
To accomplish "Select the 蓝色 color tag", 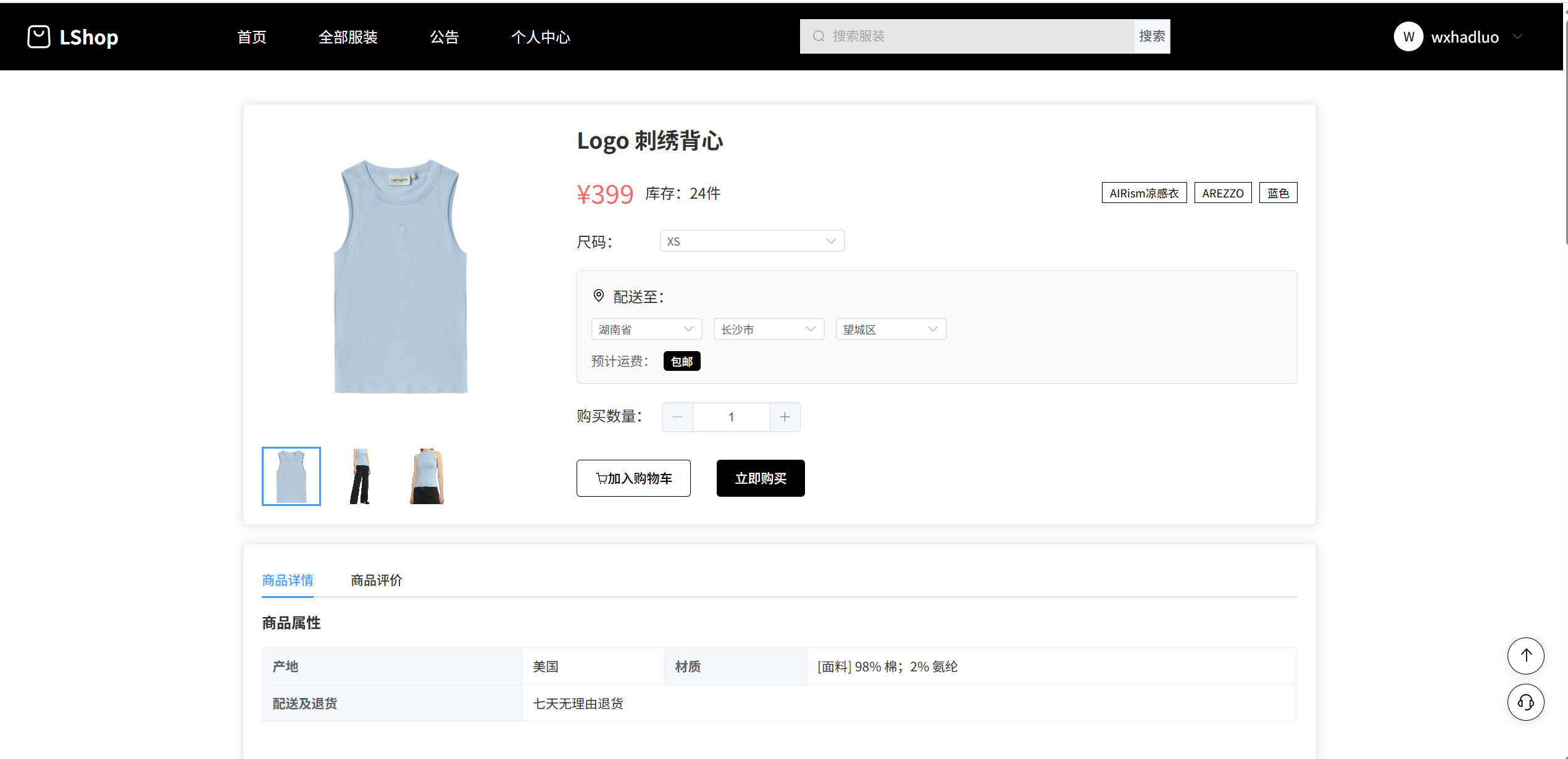I will (1278, 193).
